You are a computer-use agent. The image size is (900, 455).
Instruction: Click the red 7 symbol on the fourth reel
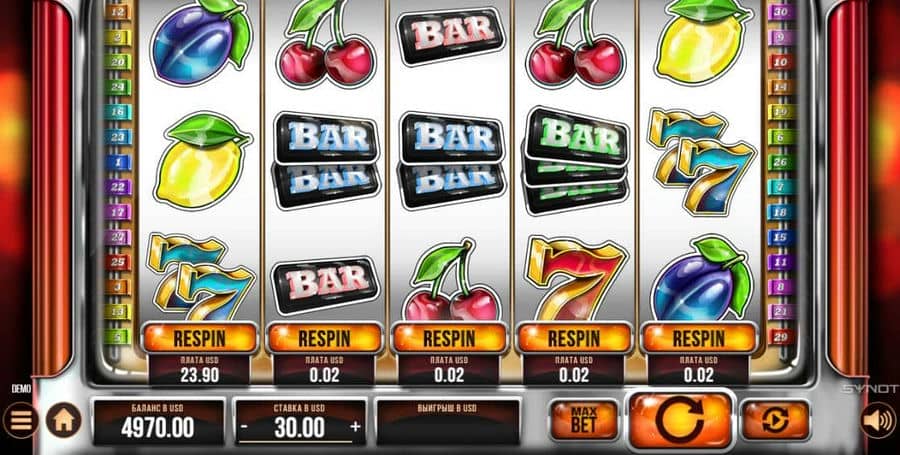[x=576, y=279]
